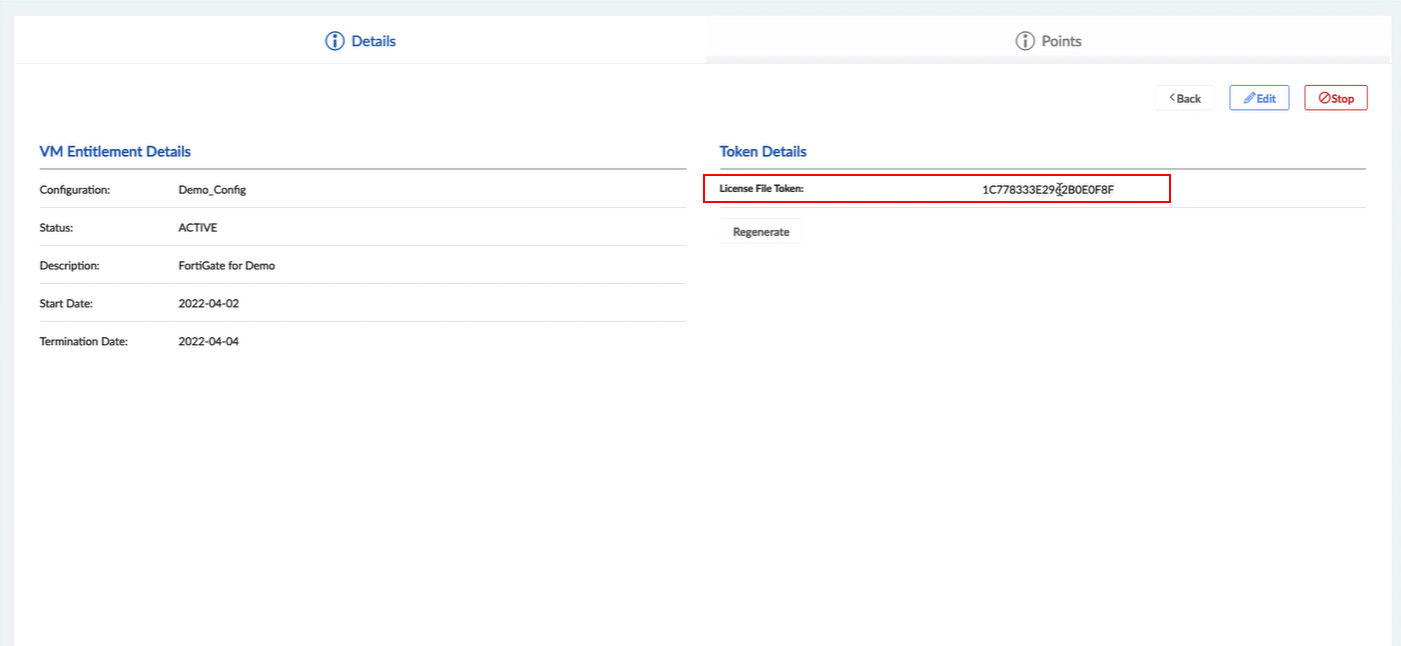Click the start date 2022-04-02
Image resolution: width=1401 pixels, height=646 pixels.
pyautogui.click(x=208, y=303)
